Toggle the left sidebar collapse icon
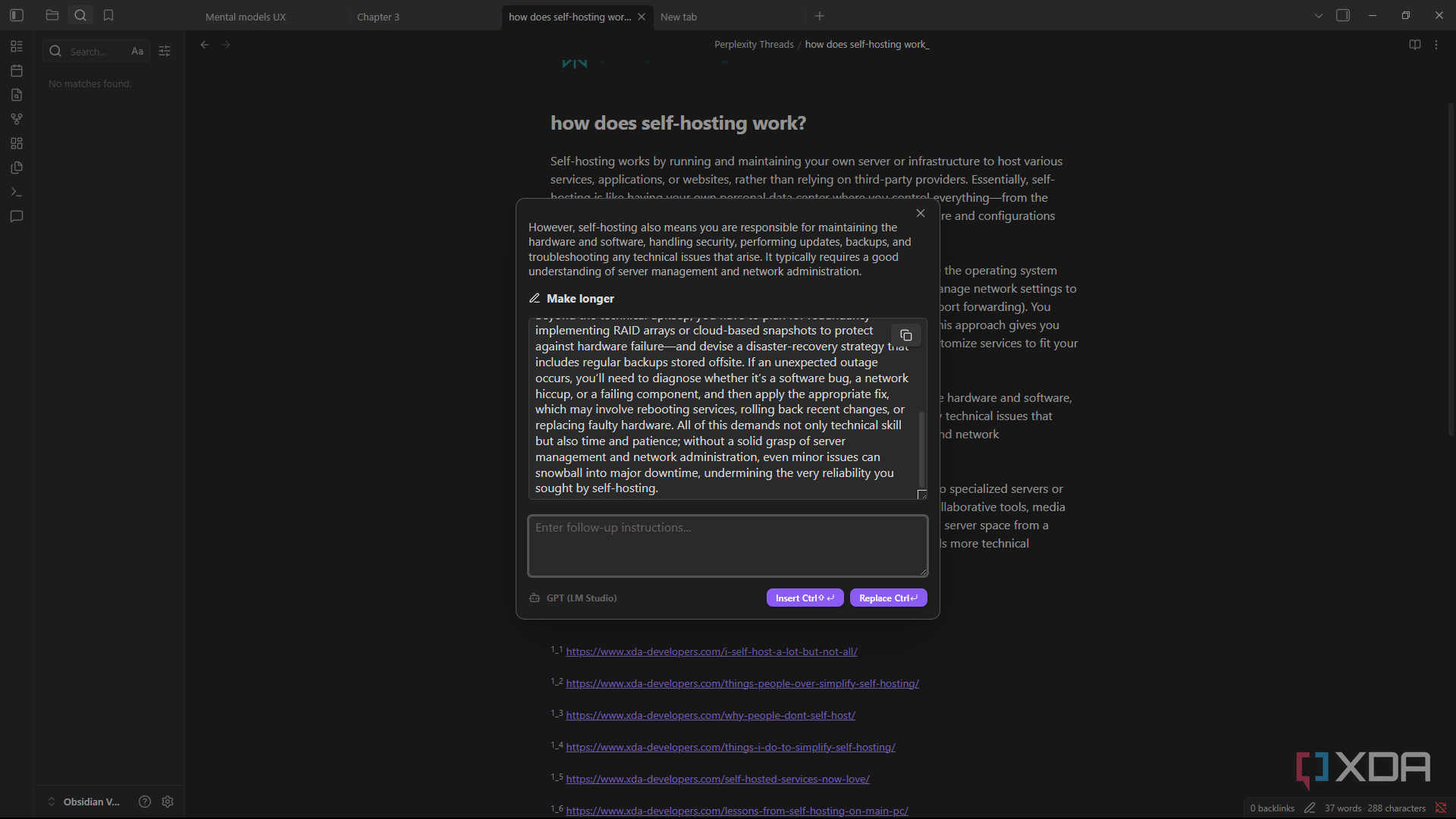The width and height of the screenshot is (1456, 819). 17,15
